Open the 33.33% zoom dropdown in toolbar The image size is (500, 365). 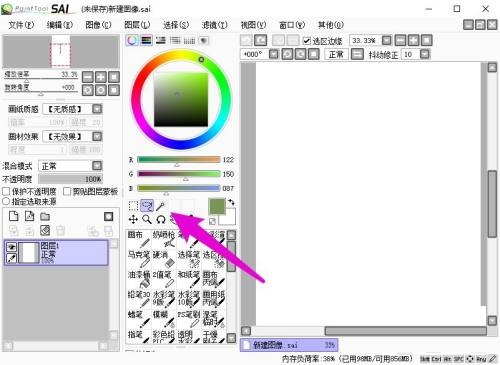(x=387, y=41)
